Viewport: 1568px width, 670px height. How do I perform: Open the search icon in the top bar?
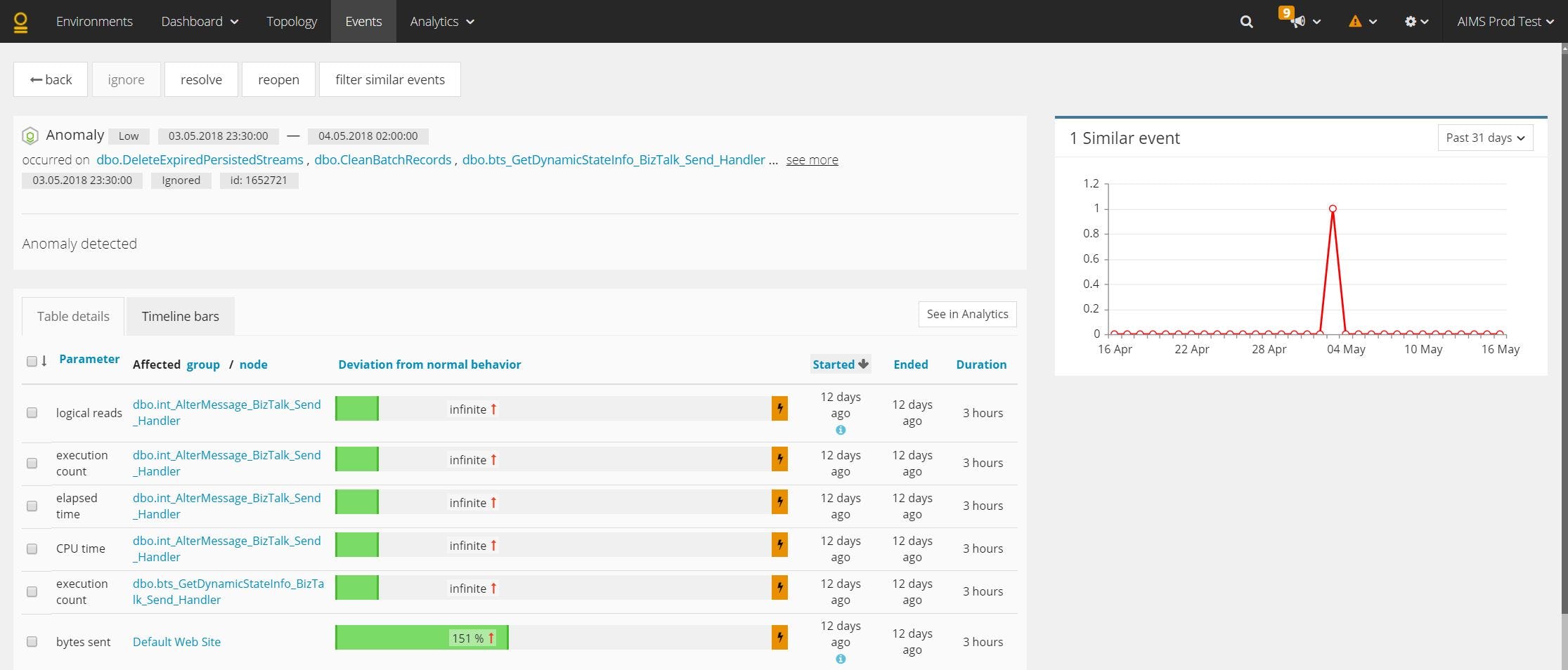[1245, 21]
